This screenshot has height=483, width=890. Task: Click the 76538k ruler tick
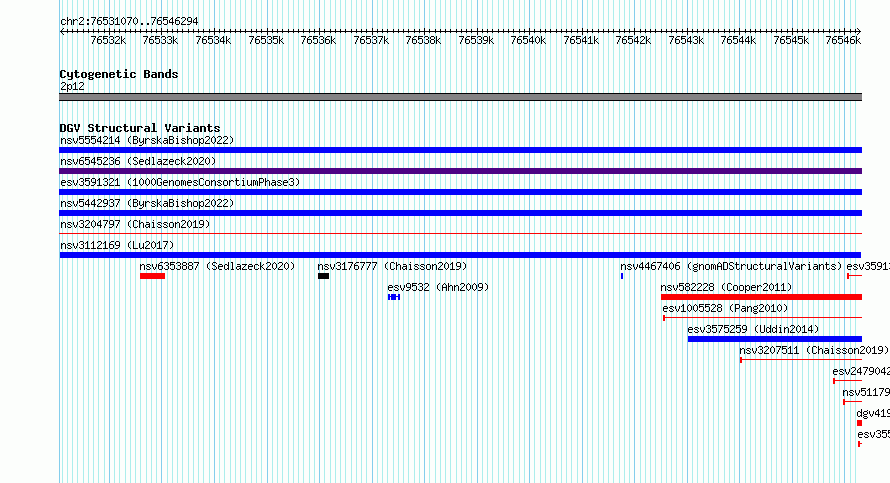423,40
